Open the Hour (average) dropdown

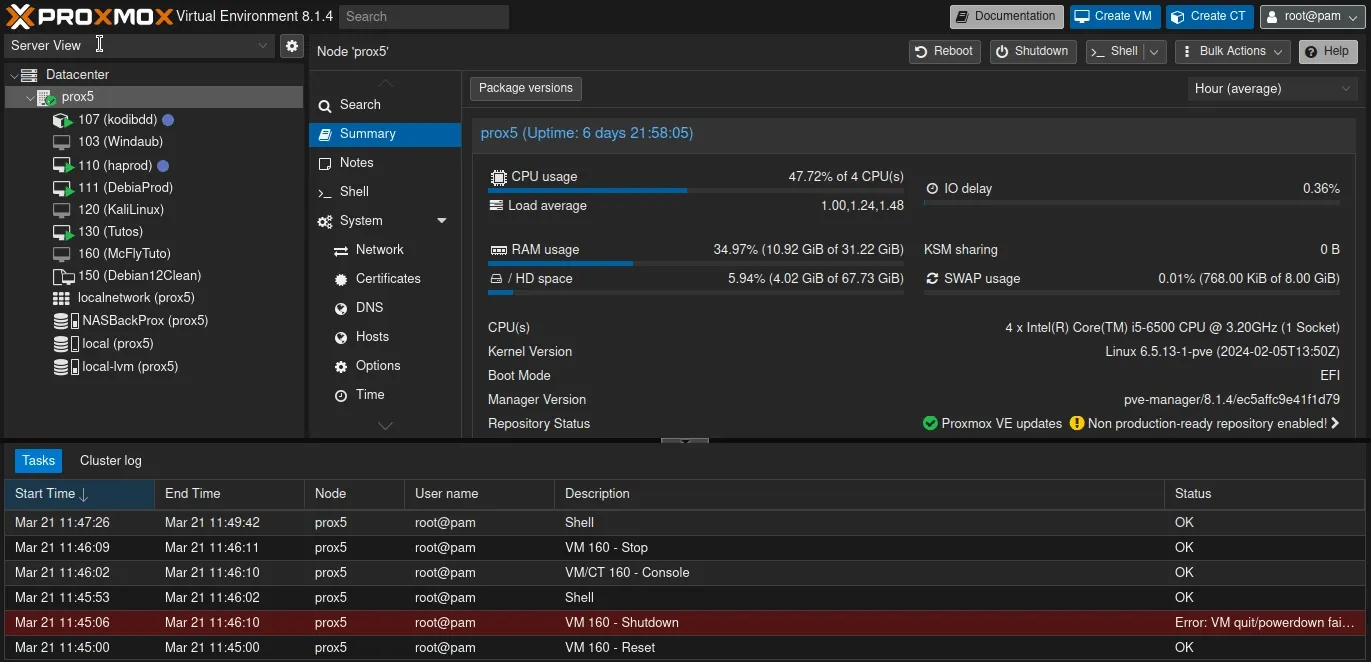[x=1271, y=88]
